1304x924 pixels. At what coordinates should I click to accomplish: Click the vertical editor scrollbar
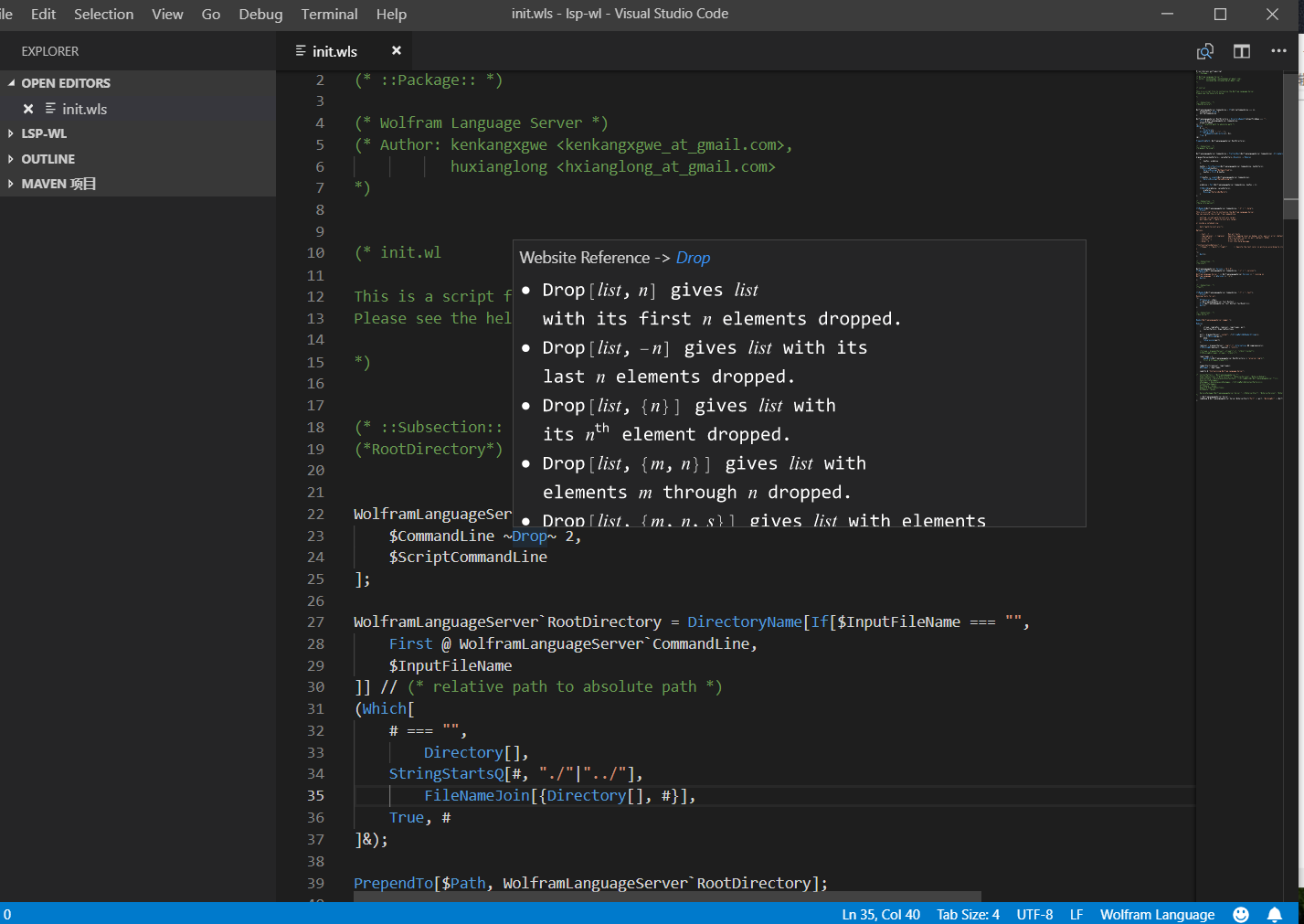1290,146
